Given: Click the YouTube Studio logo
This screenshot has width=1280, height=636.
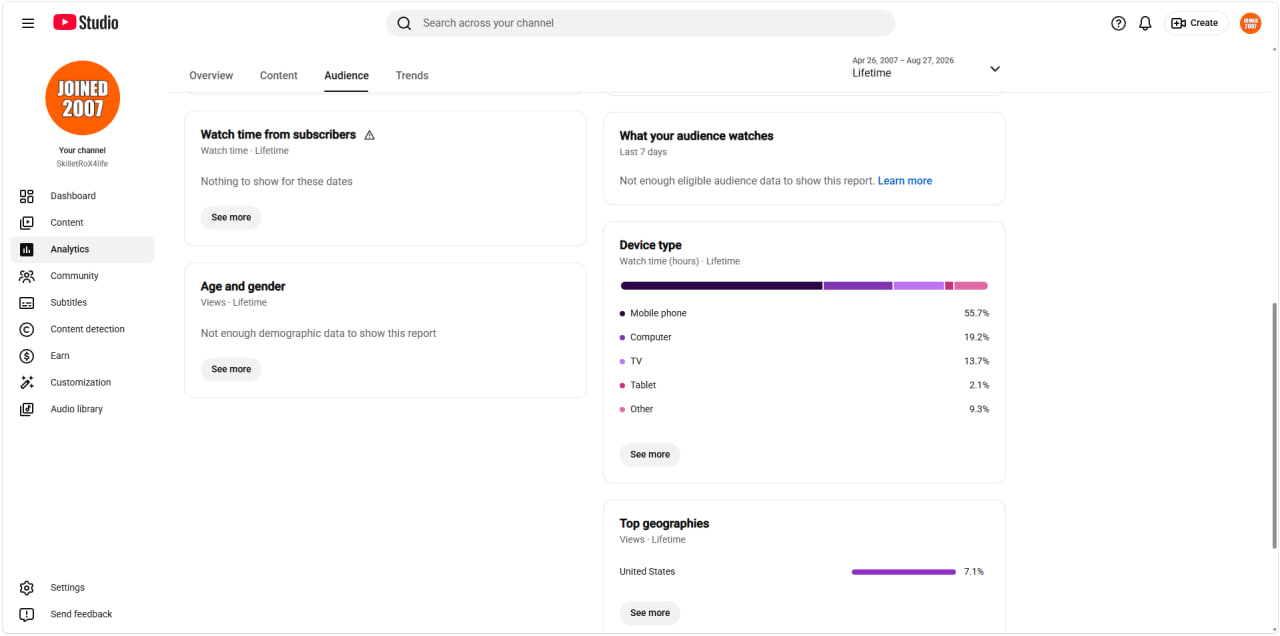Looking at the screenshot, I should click(x=86, y=22).
